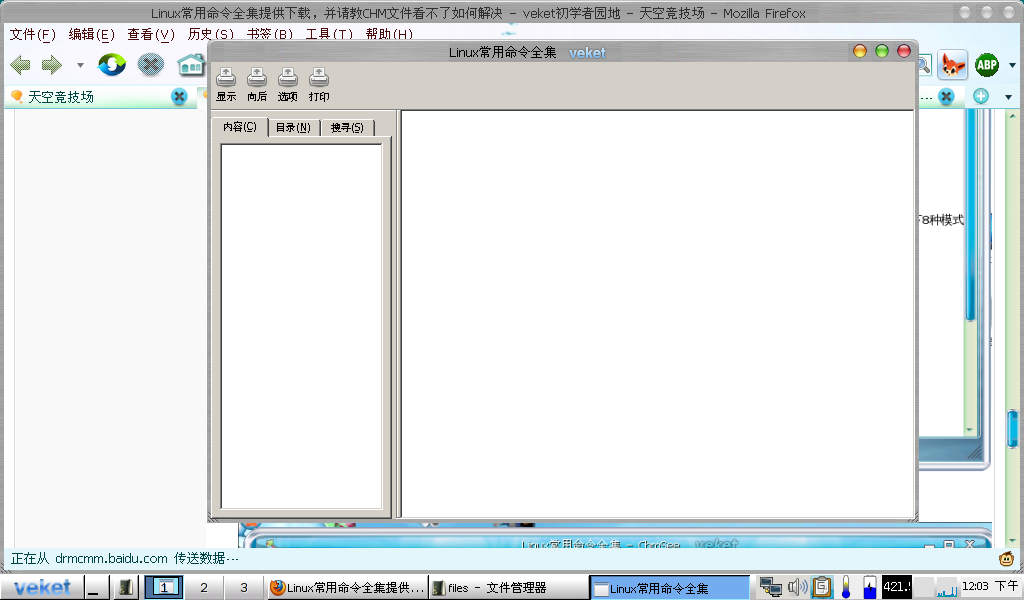Click the volume speaker tray icon

(x=797, y=587)
